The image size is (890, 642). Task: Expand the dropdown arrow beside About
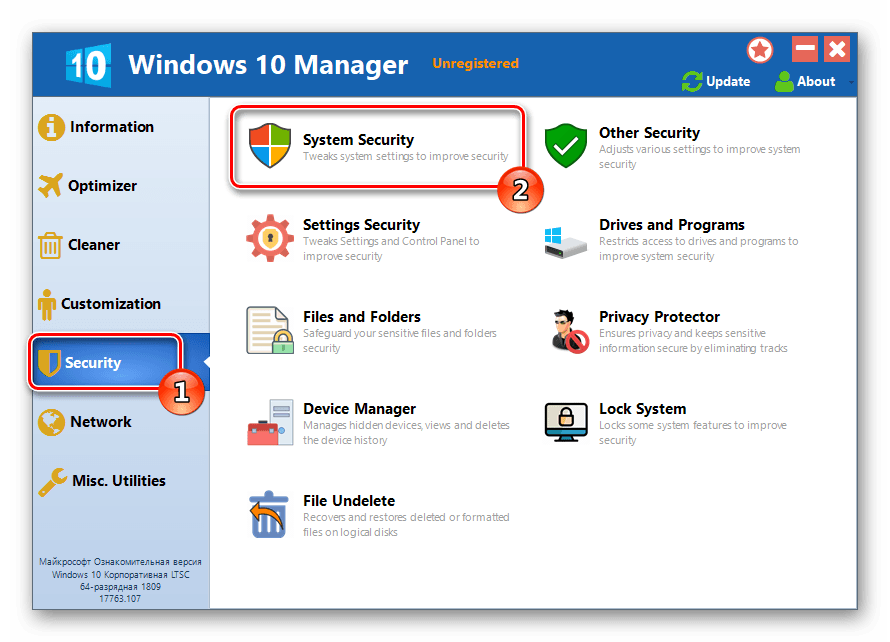(851, 82)
